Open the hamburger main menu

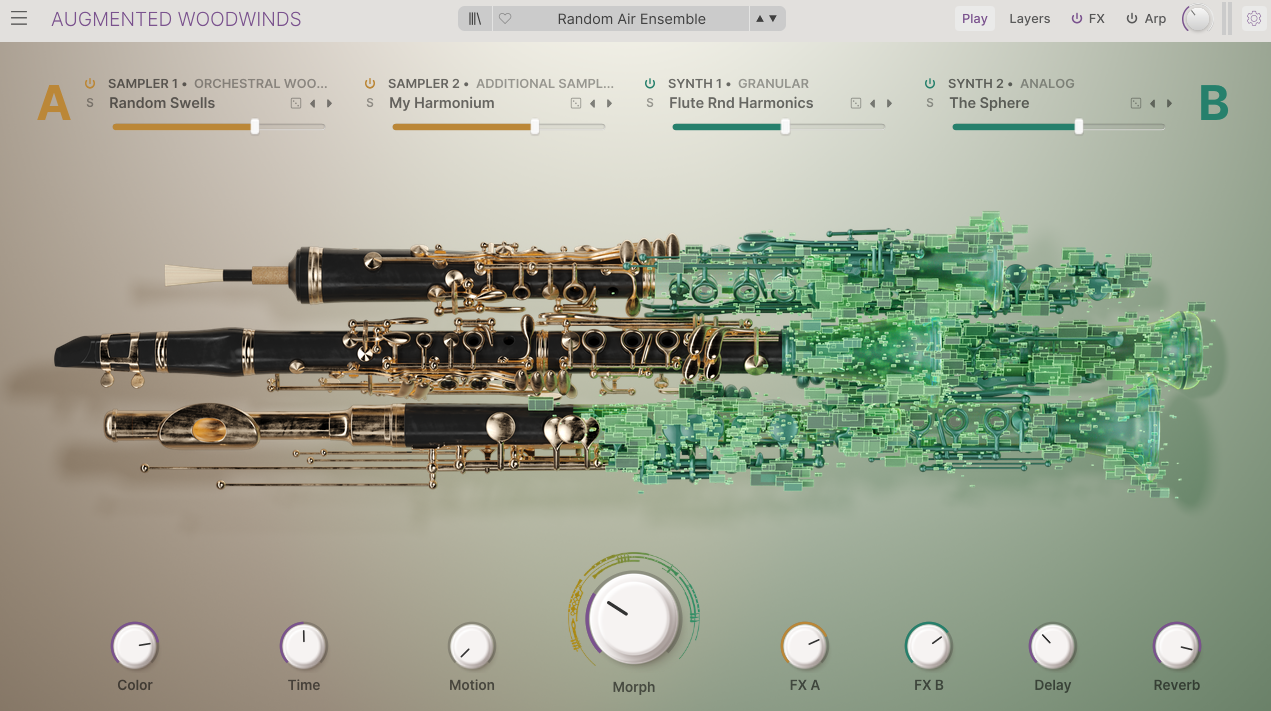coord(20,19)
